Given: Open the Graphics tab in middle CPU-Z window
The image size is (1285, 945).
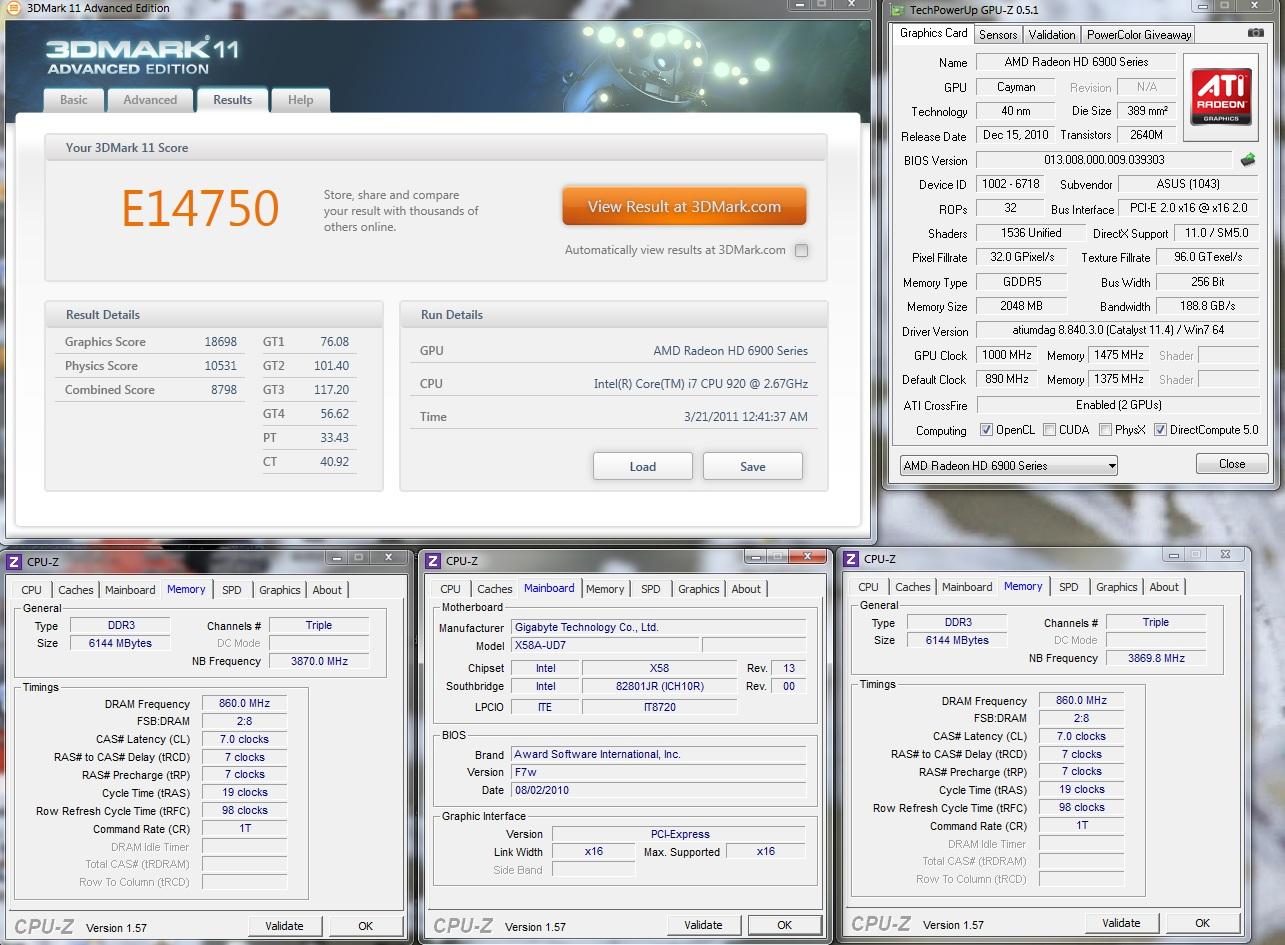Looking at the screenshot, I should click(699, 589).
